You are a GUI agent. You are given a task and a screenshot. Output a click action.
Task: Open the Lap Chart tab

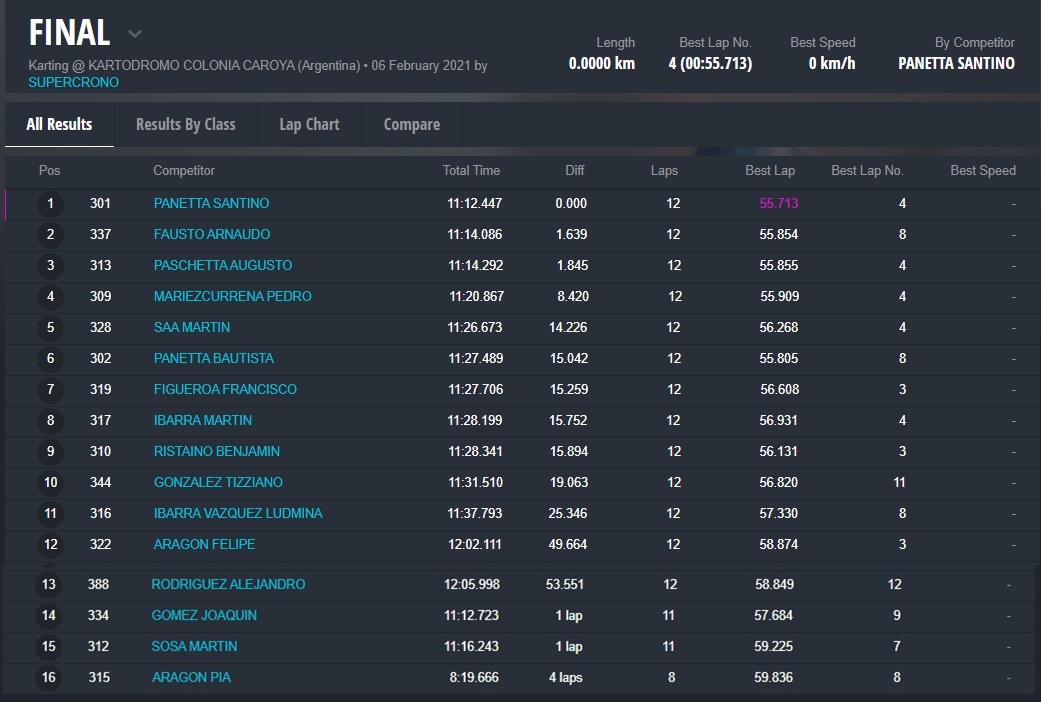309,124
